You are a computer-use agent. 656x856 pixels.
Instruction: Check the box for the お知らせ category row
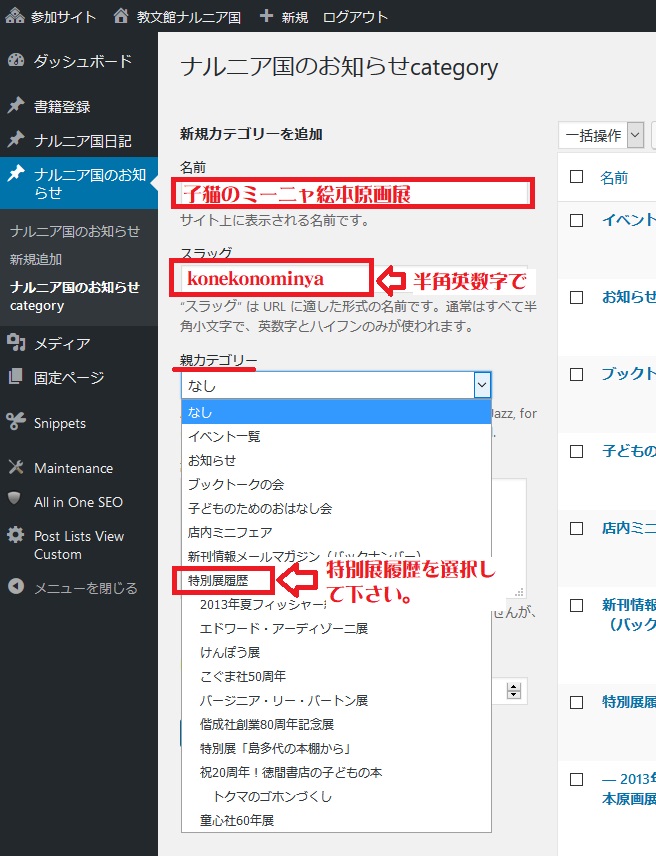pyautogui.click(x=576, y=297)
